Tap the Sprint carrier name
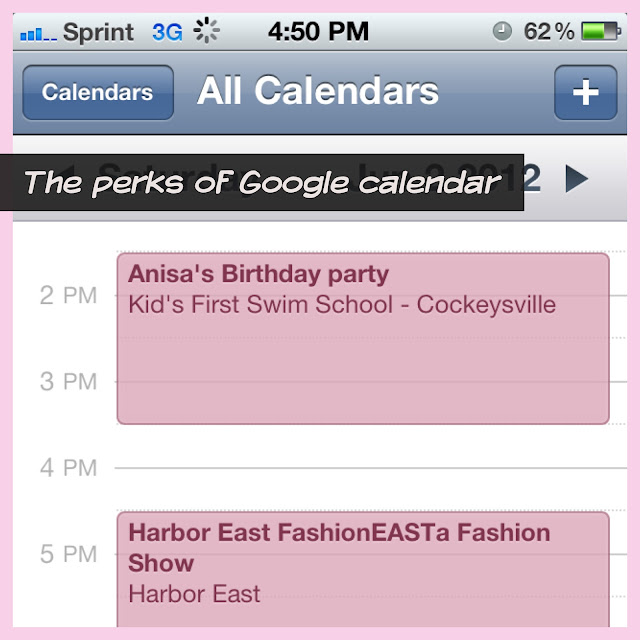This screenshot has height=640, width=640. pyautogui.click(x=98, y=32)
